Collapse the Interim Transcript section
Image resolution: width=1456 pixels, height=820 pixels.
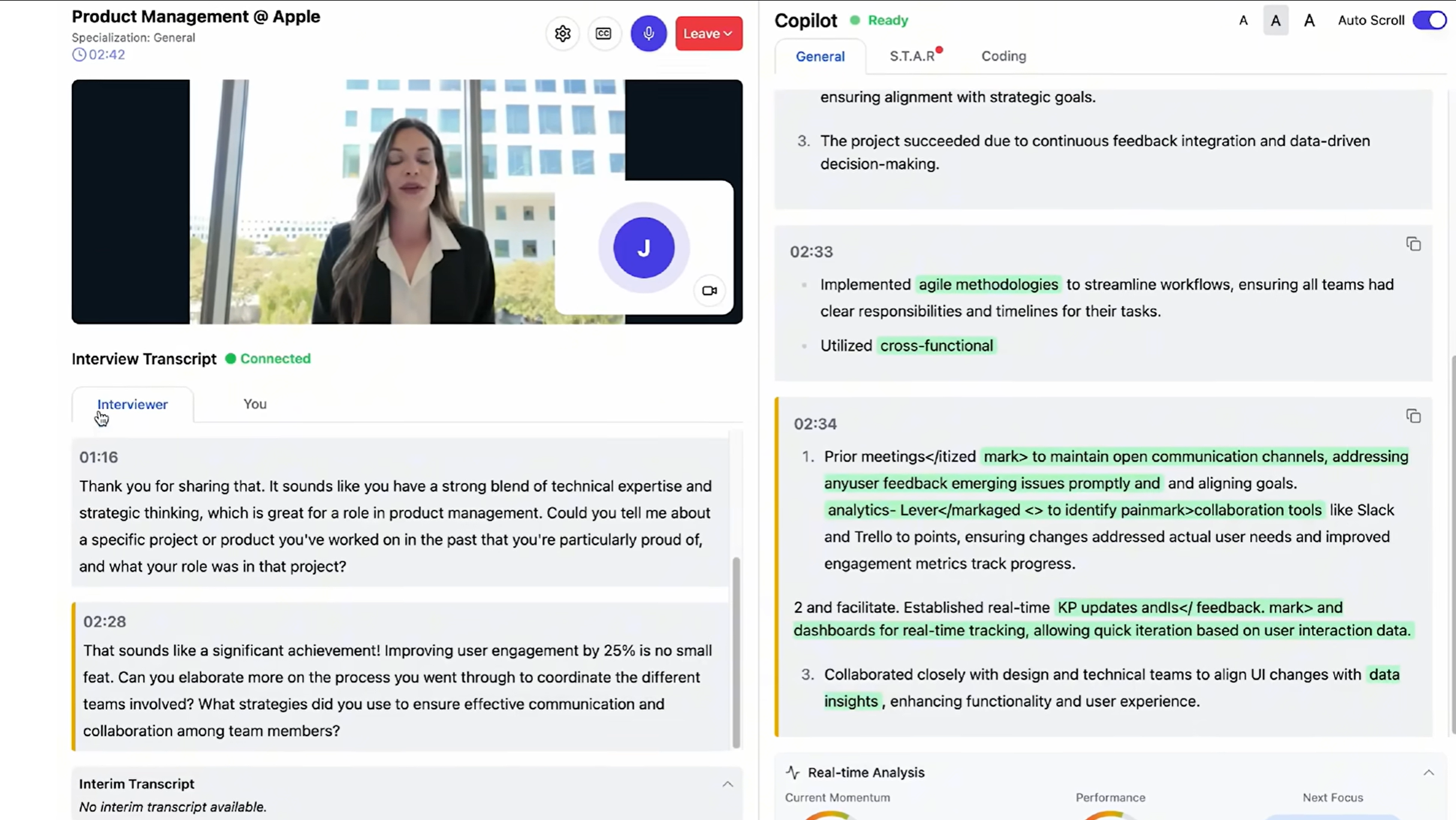tap(727, 784)
